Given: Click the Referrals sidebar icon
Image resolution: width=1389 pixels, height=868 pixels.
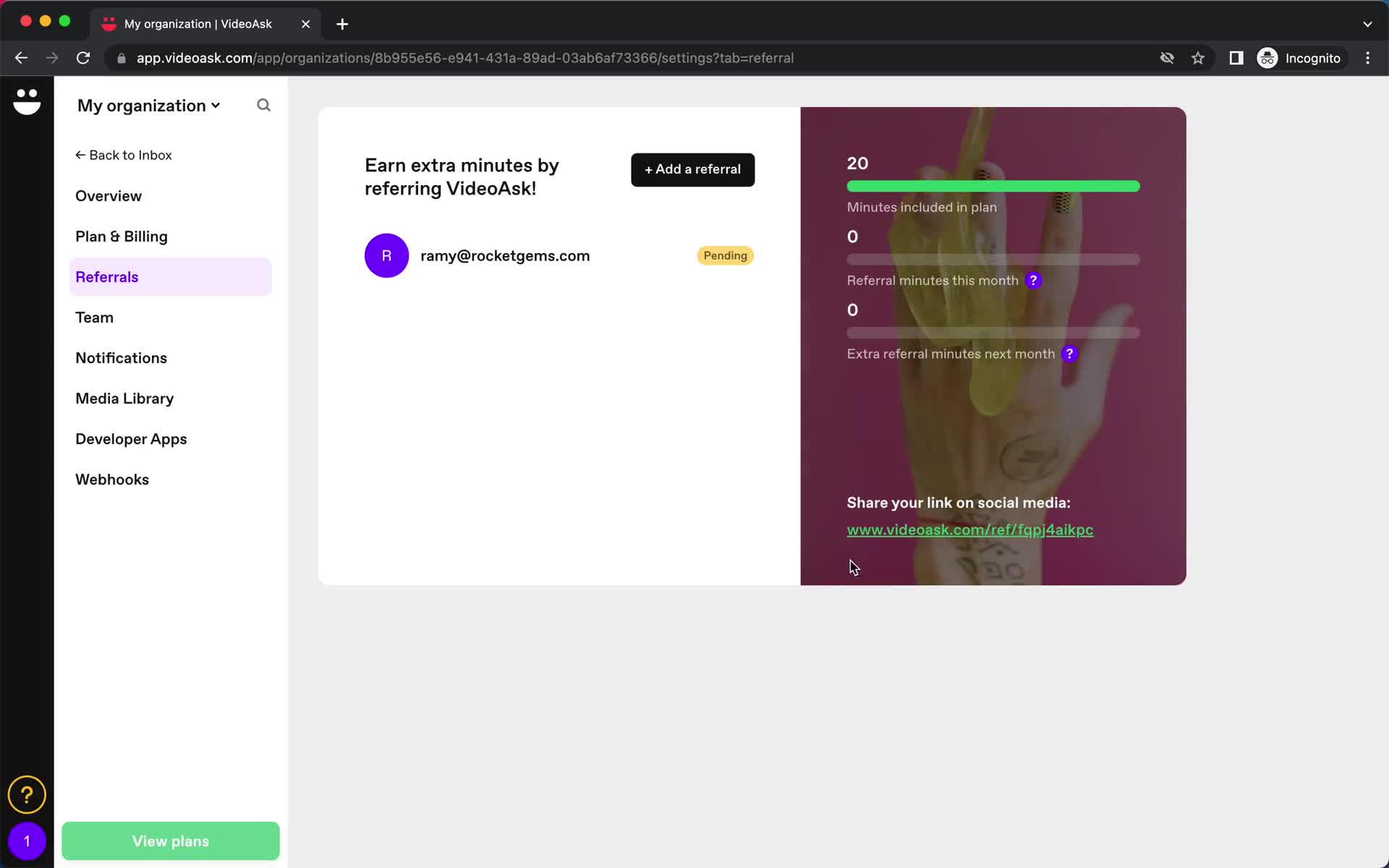Looking at the screenshot, I should (x=107, y=277).
